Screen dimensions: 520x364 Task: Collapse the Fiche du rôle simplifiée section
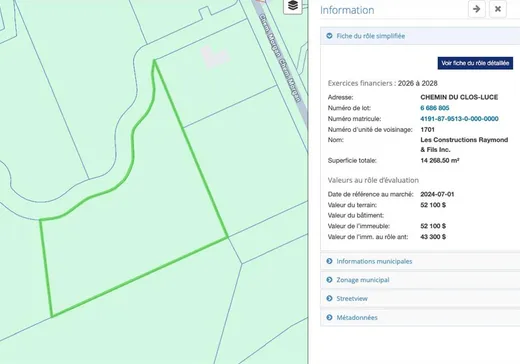click(x=420, y=36)
